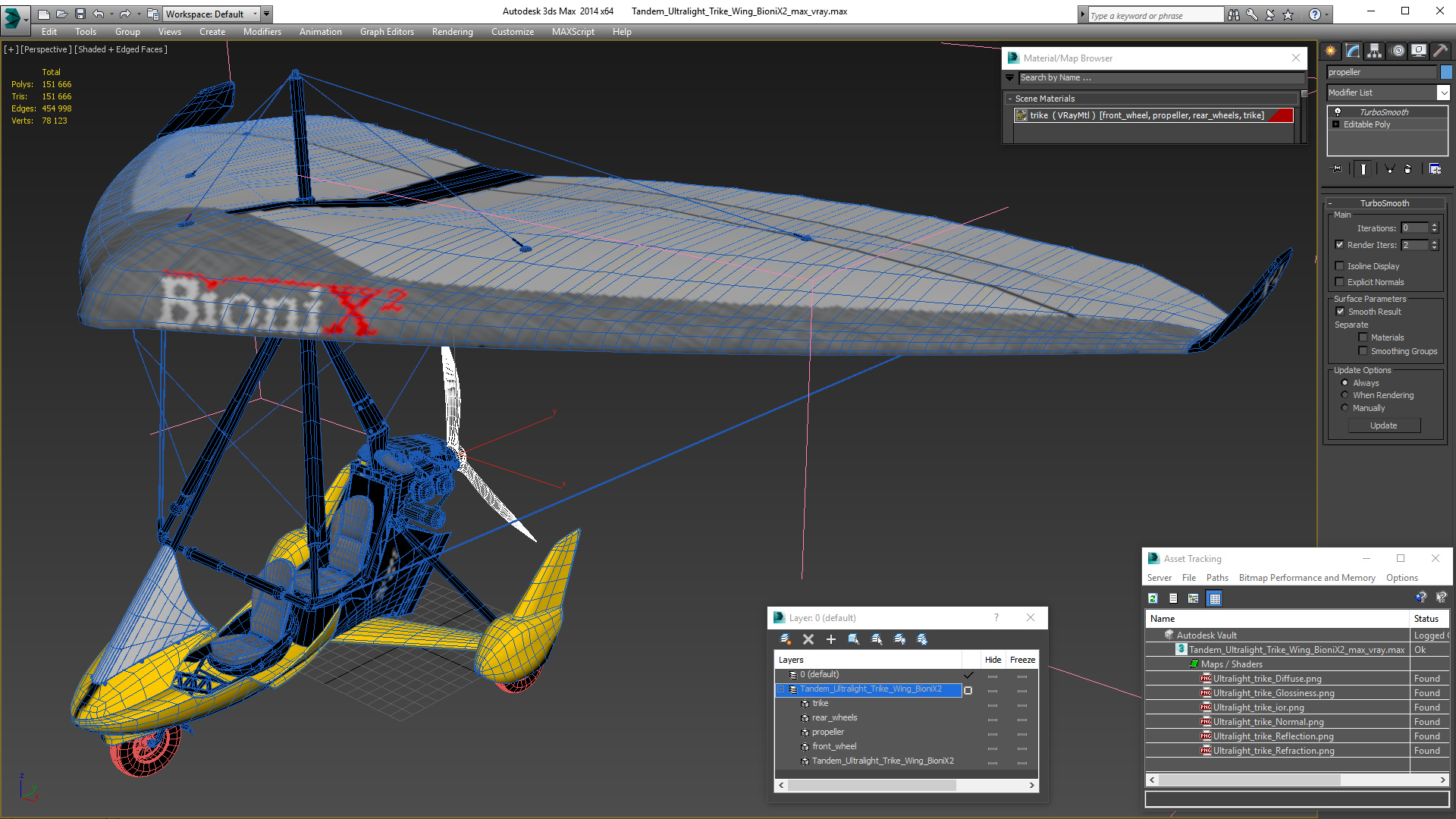Viewport: 1456px width, 819px height.
Task: Click Refresh icon in Asset Tracking
Action: [1153, 598]
